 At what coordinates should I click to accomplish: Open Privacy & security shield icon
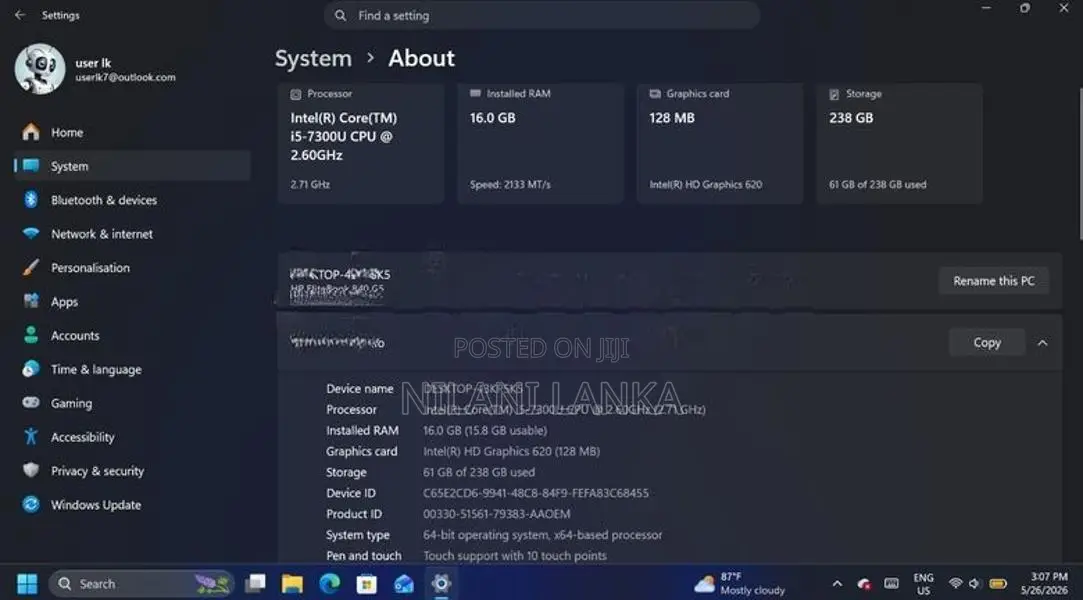(31, 470)
